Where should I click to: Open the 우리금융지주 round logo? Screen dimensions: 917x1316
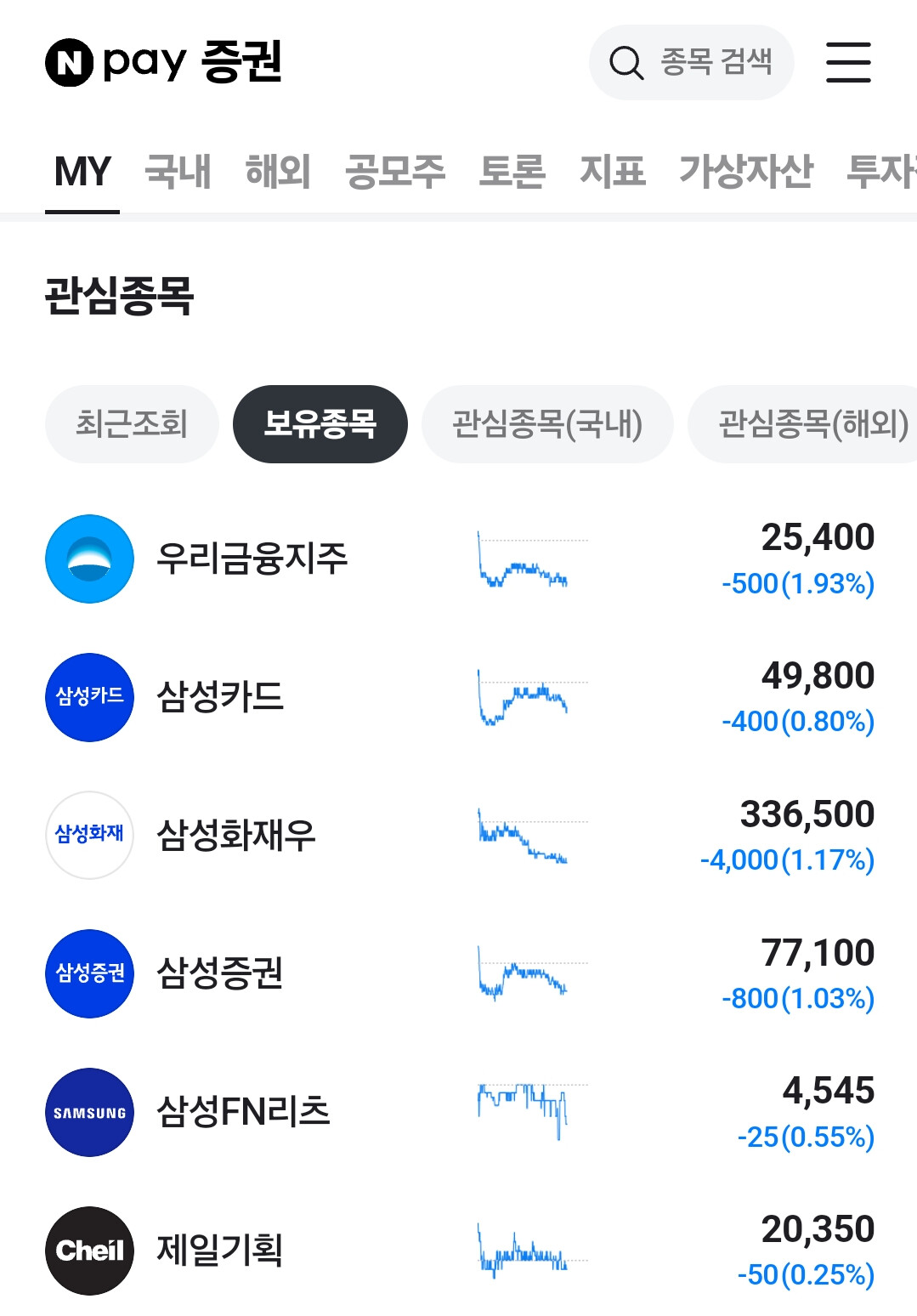tap(89, 559)
